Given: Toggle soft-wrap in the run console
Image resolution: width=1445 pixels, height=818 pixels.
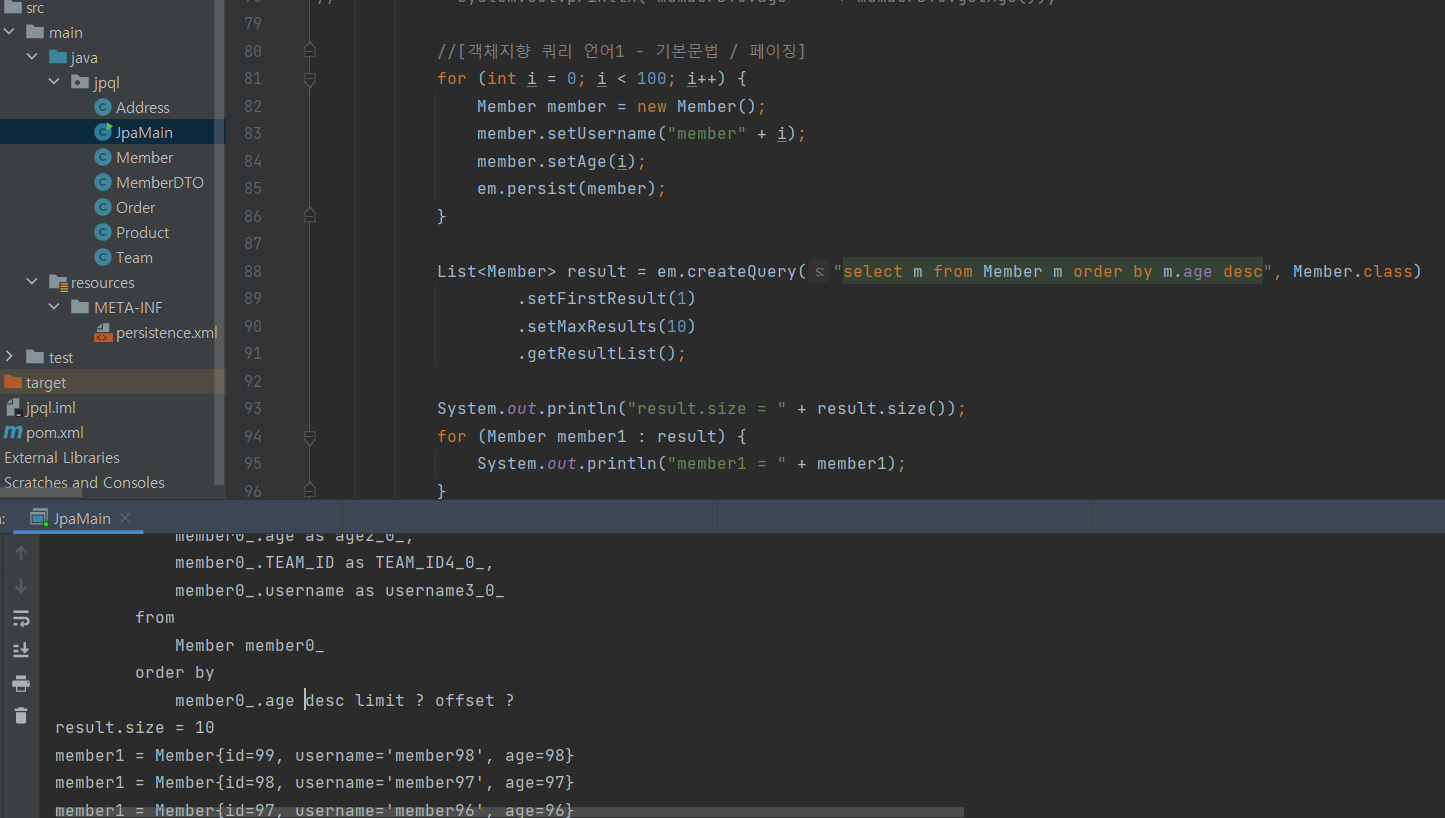Looking at the screenshot, I should point(20,618).
